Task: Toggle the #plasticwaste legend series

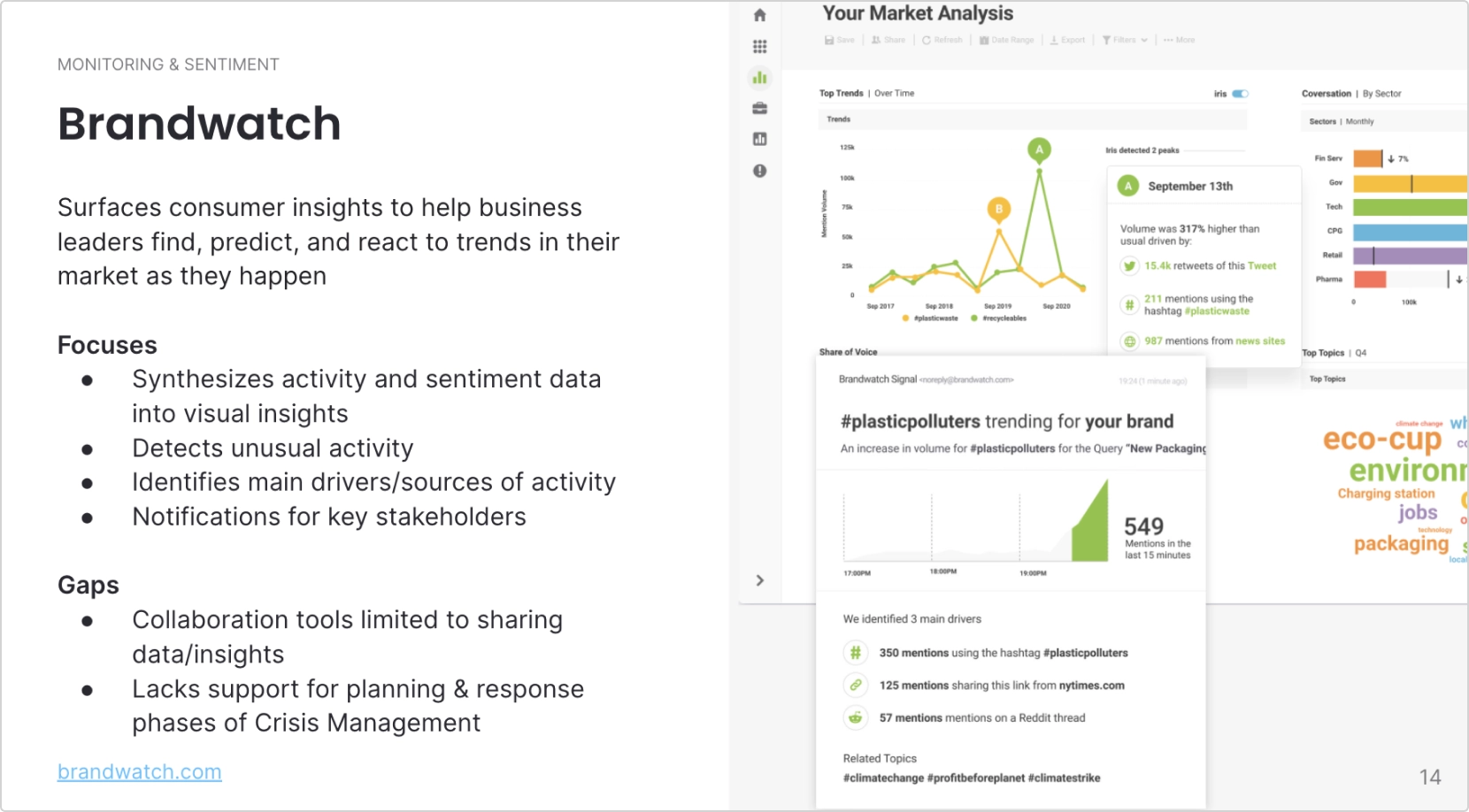Action: 930,318
